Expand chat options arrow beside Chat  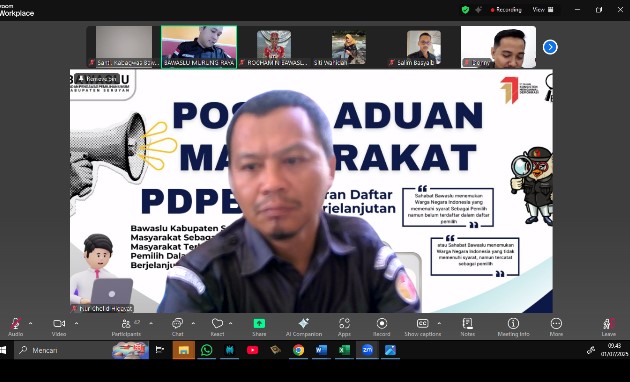(x=193, y=323)
